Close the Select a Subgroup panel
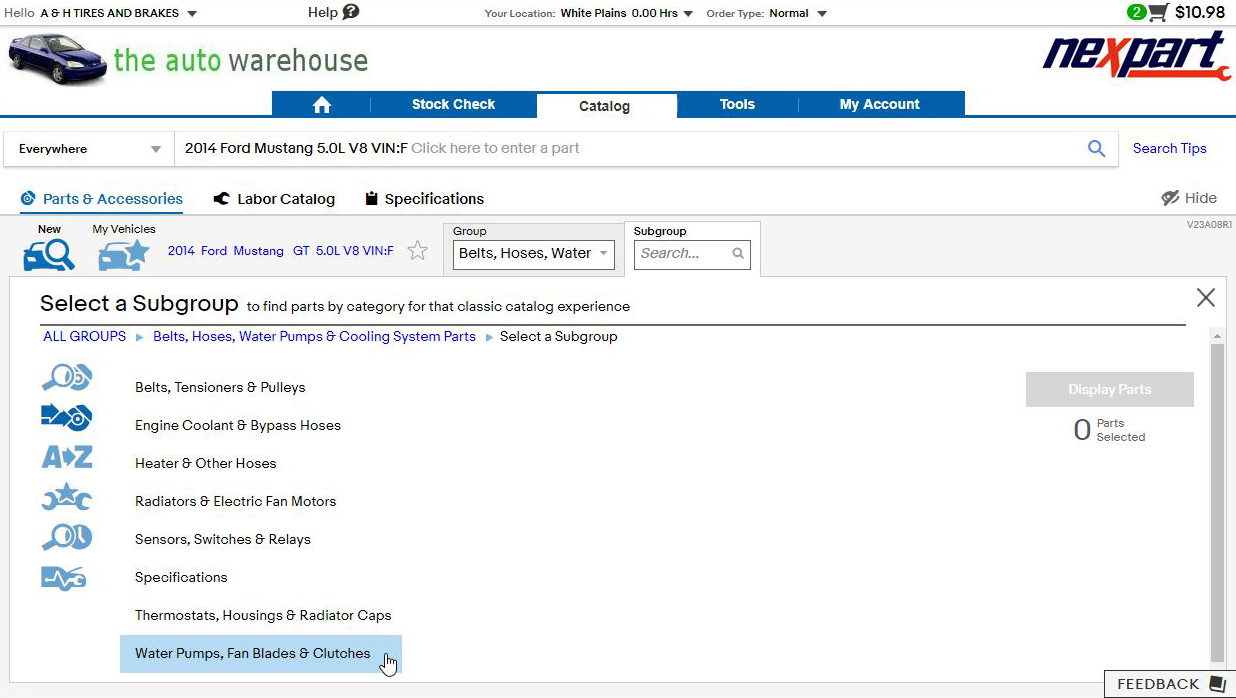Viewport: 1236px width, 698px height. [x=1206, y=297]
